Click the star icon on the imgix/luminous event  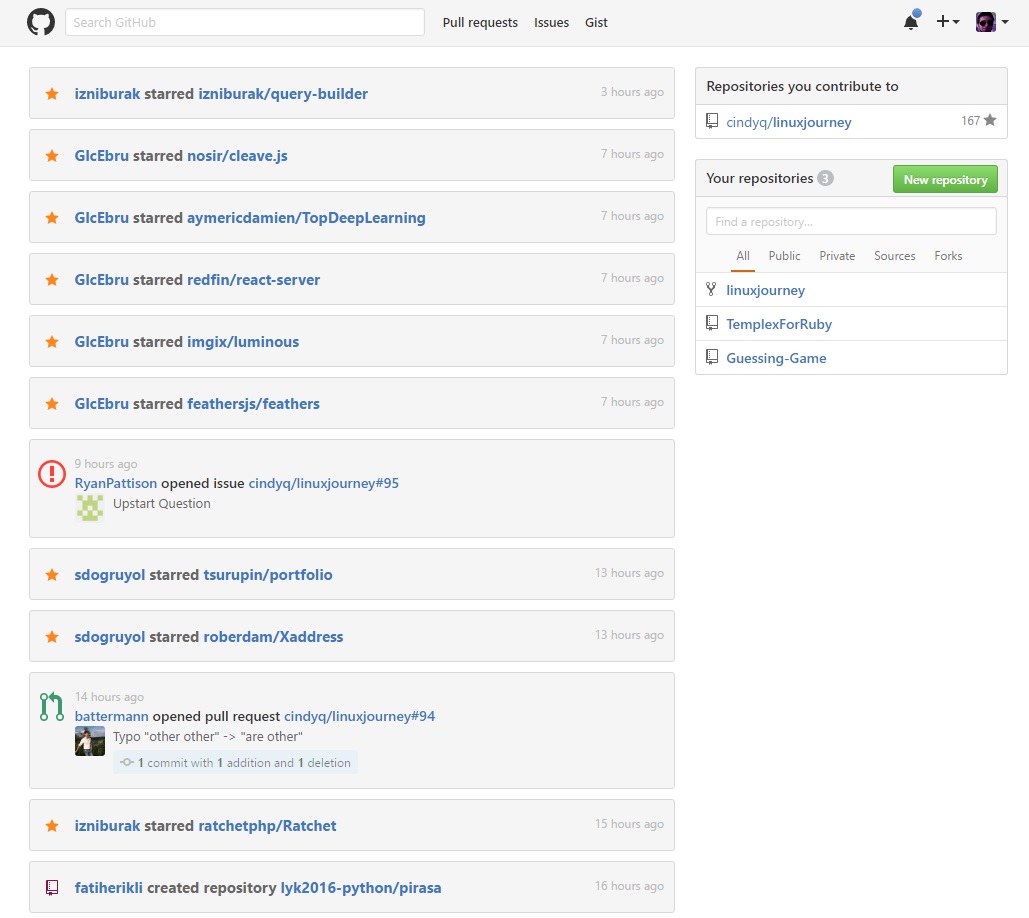pyautogui.click(x=52, y=342)
